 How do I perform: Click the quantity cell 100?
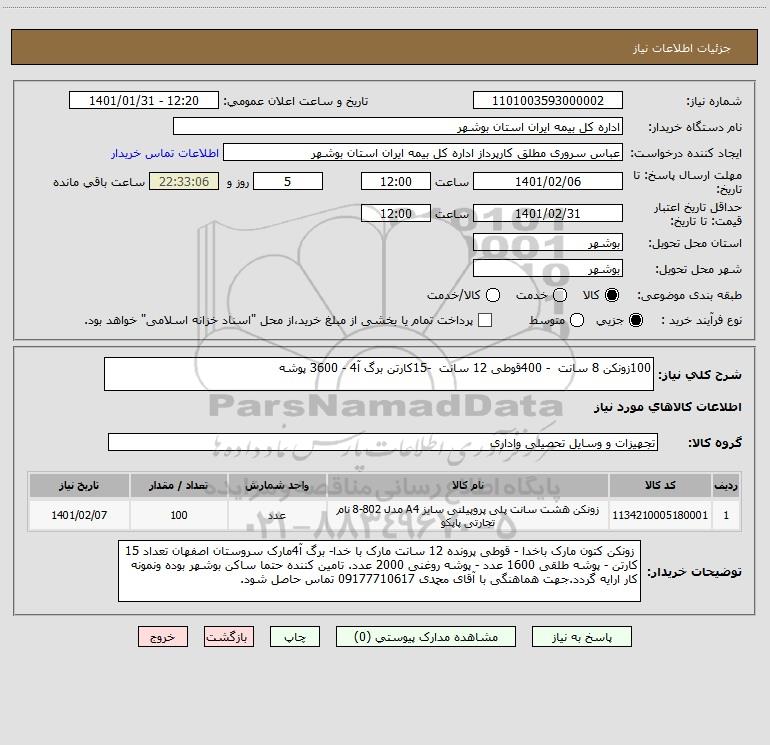[179, 515]
